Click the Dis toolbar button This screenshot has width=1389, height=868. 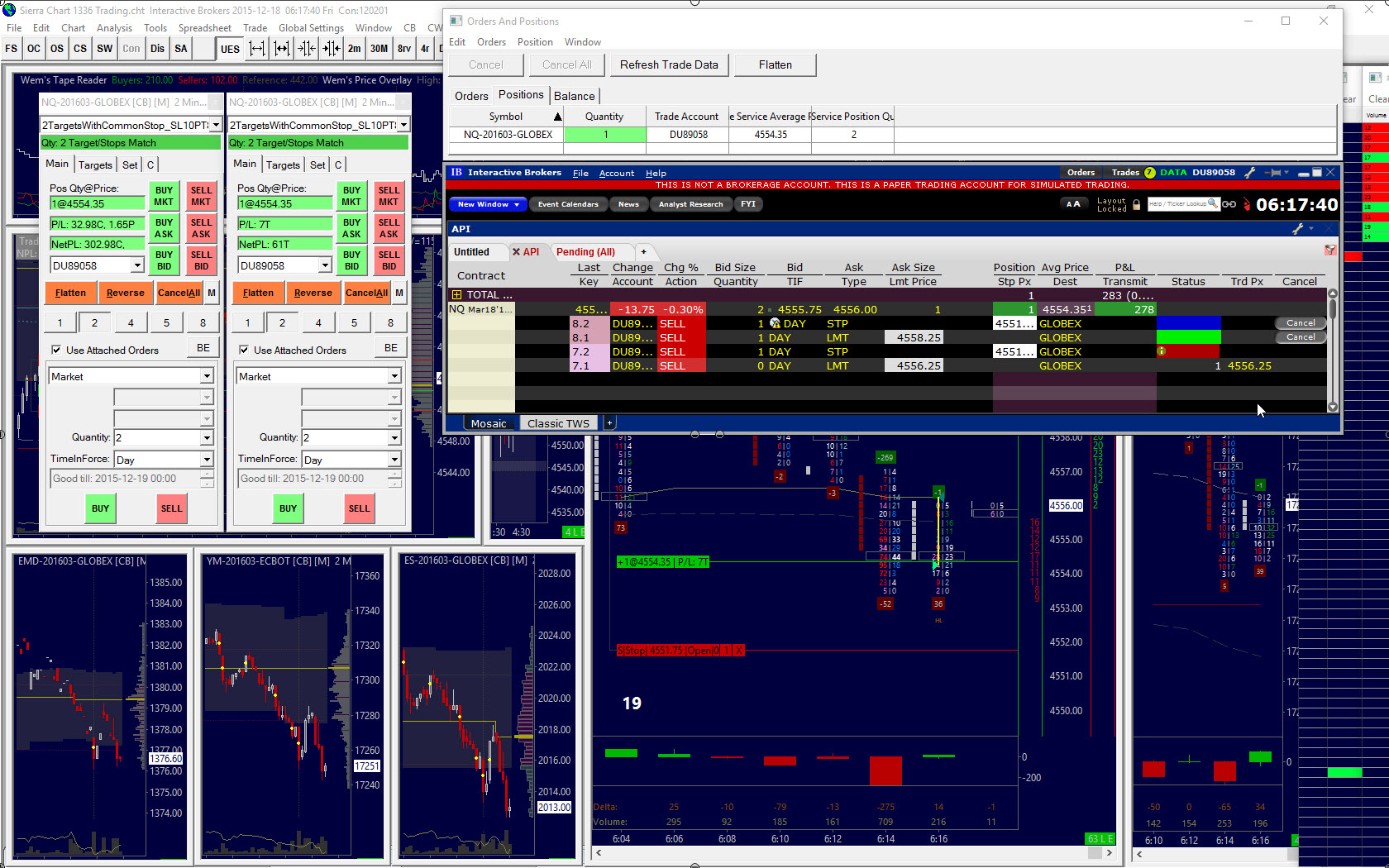point(157,49)
